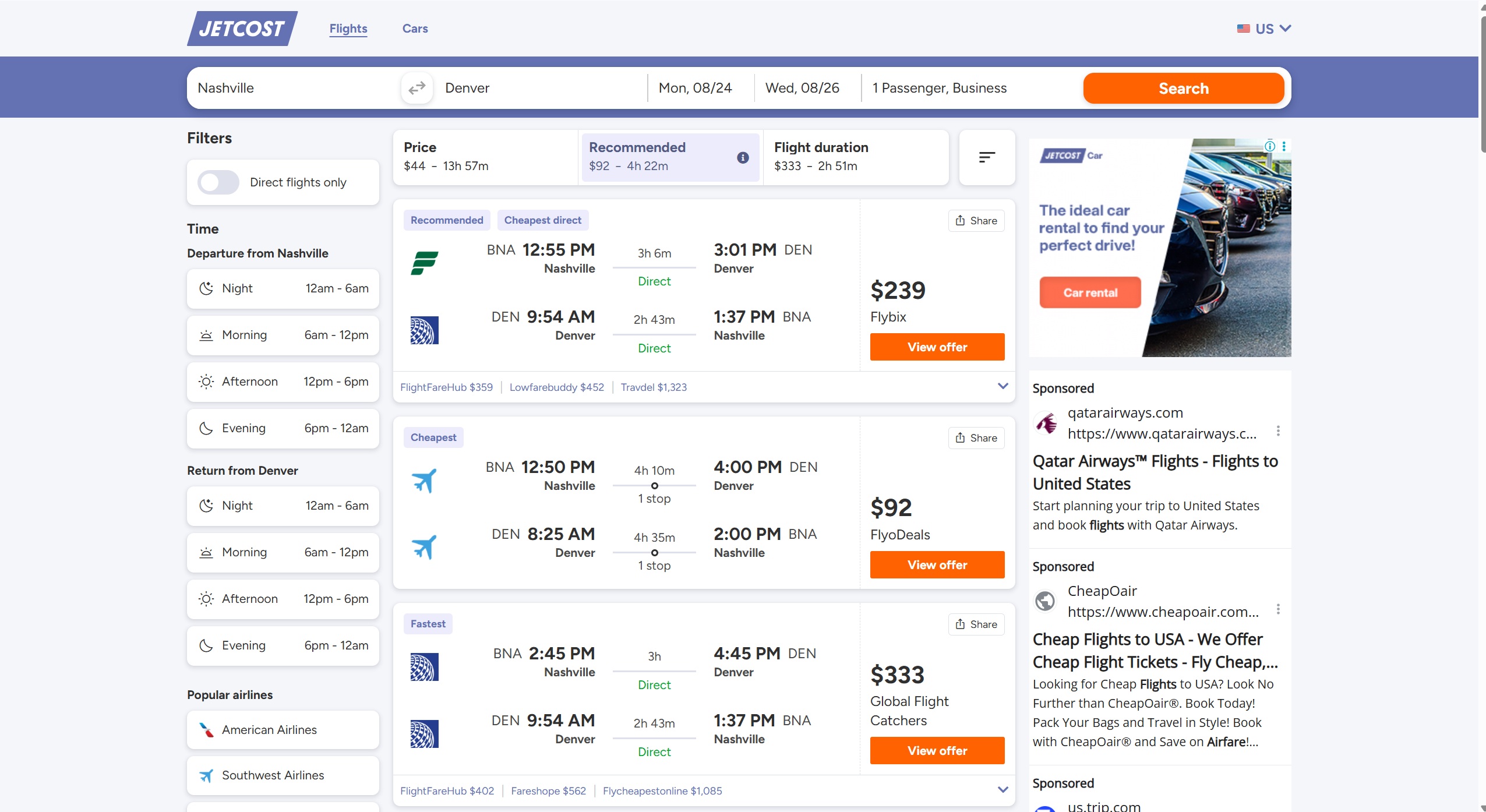Image resolution: width=1486 pixels, height=812 pixels.
Task: Open return date Wed, 08/26
Action: click(x=807, y=88)
